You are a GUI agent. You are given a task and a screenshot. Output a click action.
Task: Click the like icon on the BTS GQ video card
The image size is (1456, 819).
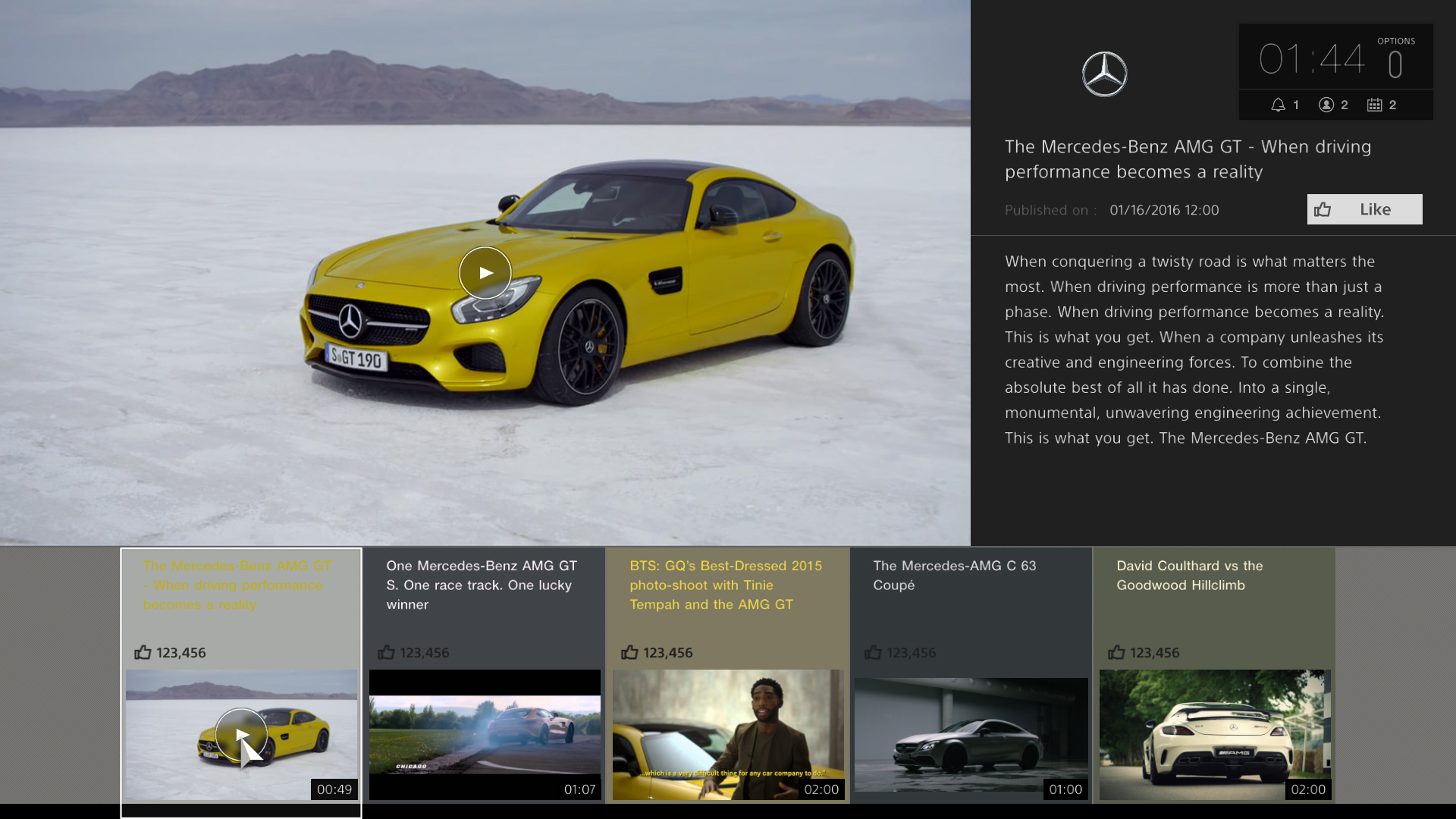tap(630, 652)
